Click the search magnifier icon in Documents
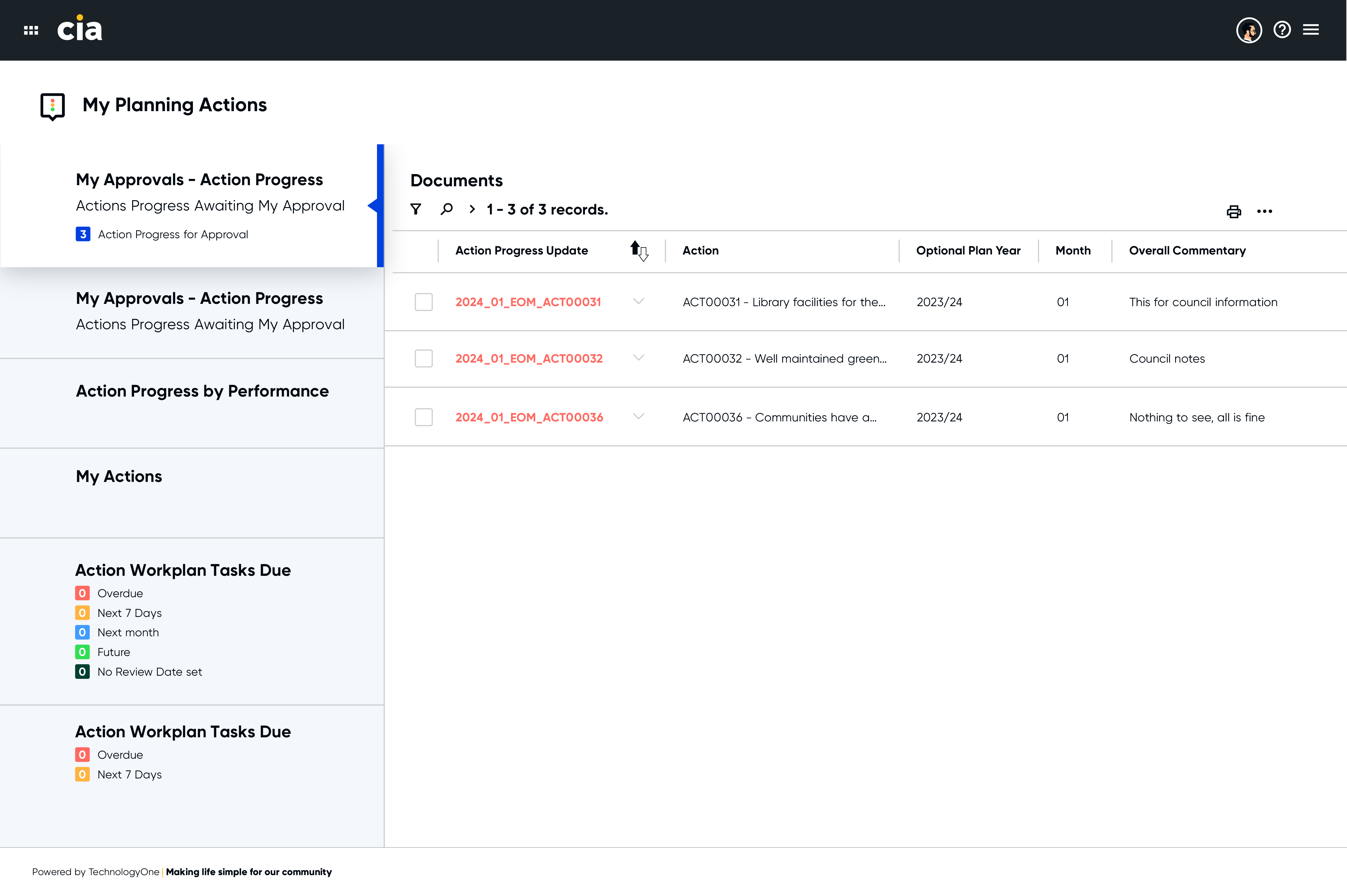 click(446, 209)
